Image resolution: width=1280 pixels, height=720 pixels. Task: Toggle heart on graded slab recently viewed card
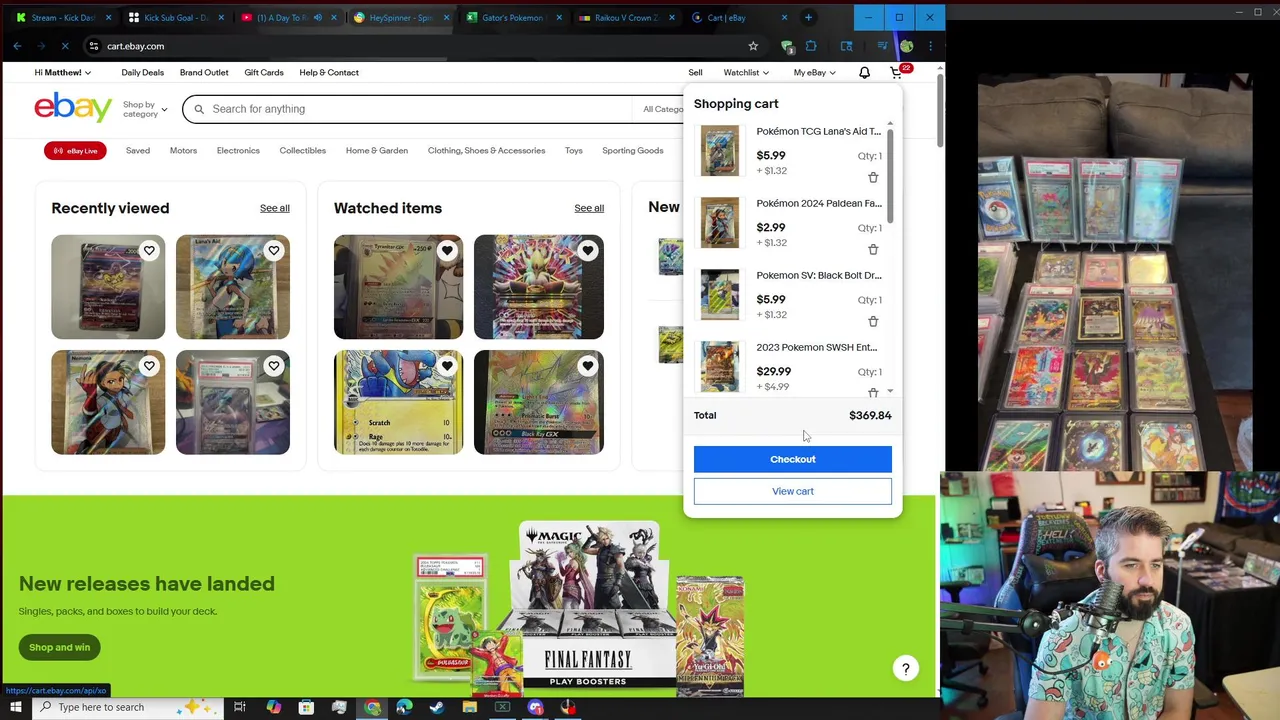tap(273, 366)
